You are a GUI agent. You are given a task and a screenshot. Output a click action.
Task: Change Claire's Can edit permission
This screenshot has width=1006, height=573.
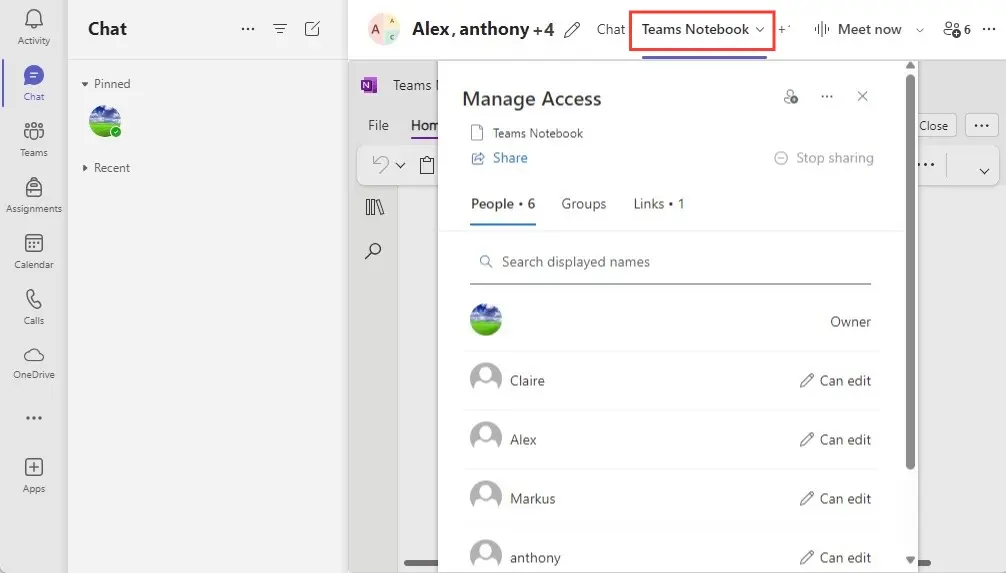[835, 381]
